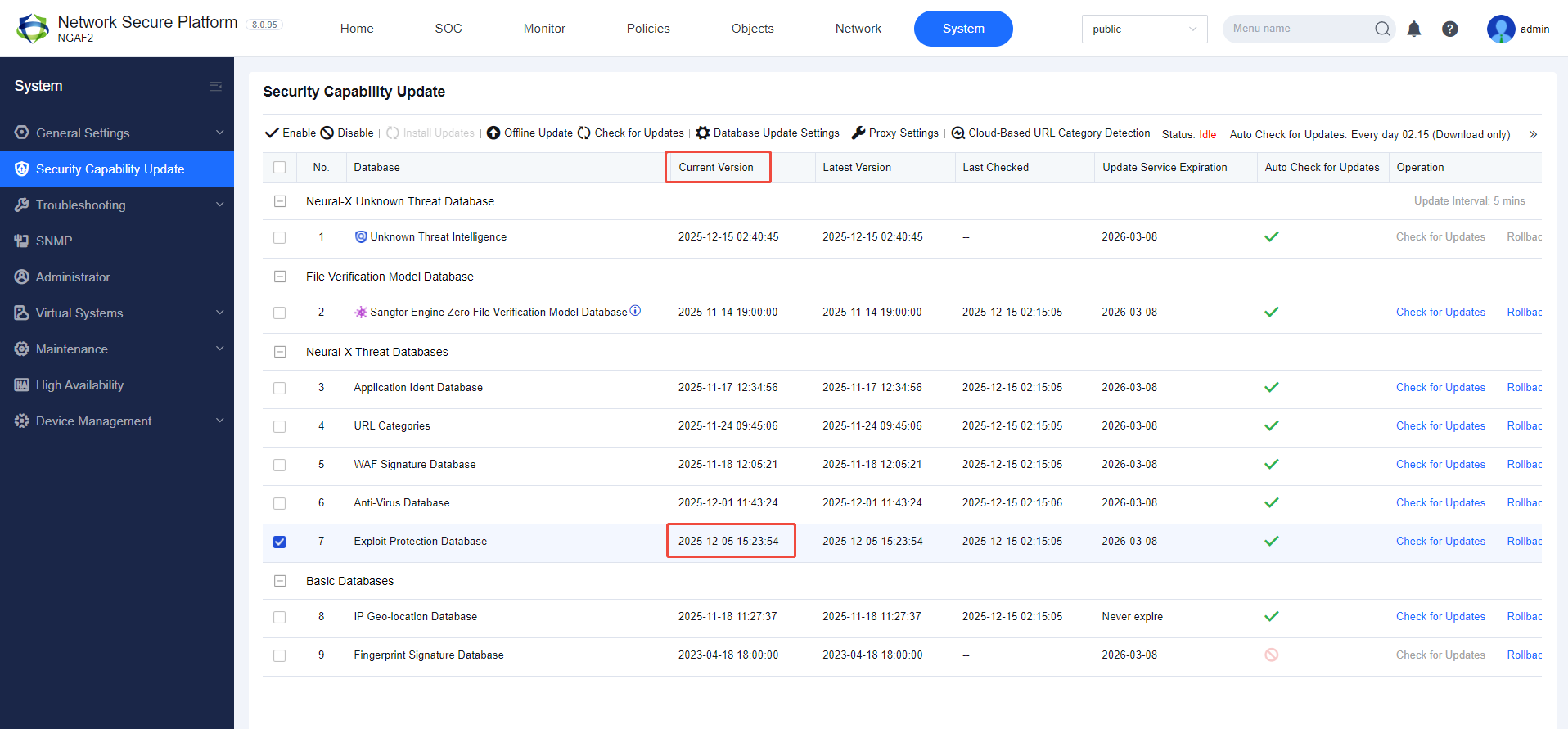
Task: Click Rollback for Exploit Protection Database
Action: [1525, 541]
